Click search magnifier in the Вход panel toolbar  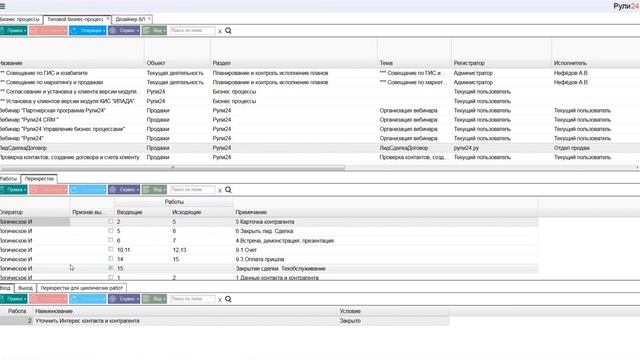point(228,299)
